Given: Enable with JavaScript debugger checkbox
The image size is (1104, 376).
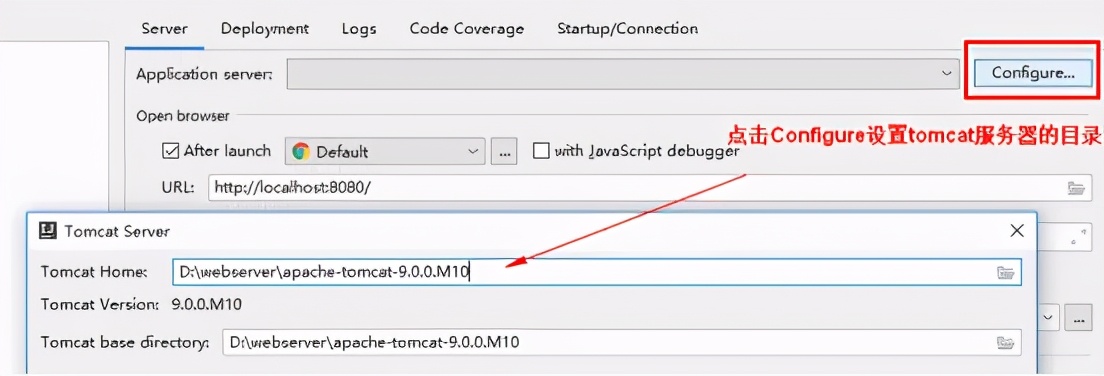Looking at the screenshot, I should coord(541,151).
